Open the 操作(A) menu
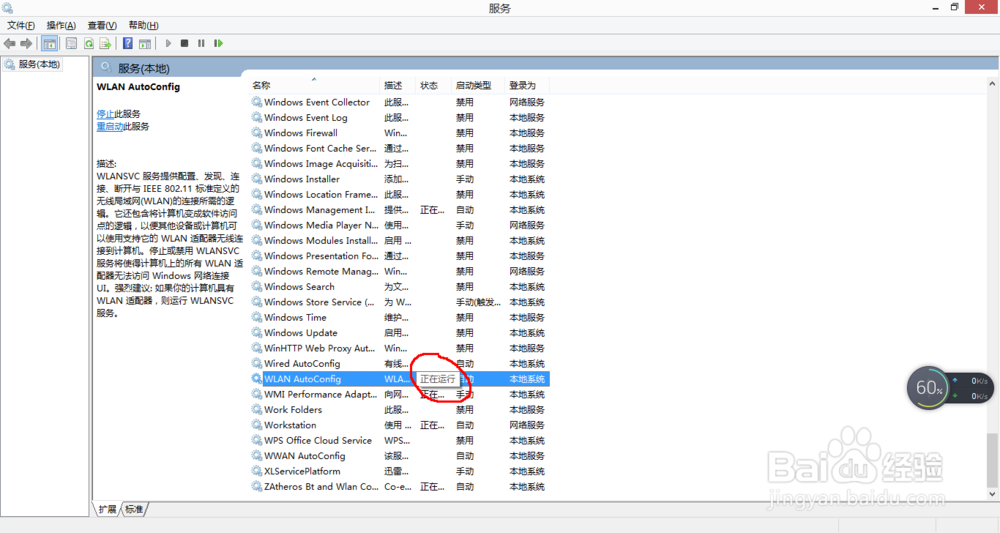The image size is (1000, 533). [x=61, y=26]
